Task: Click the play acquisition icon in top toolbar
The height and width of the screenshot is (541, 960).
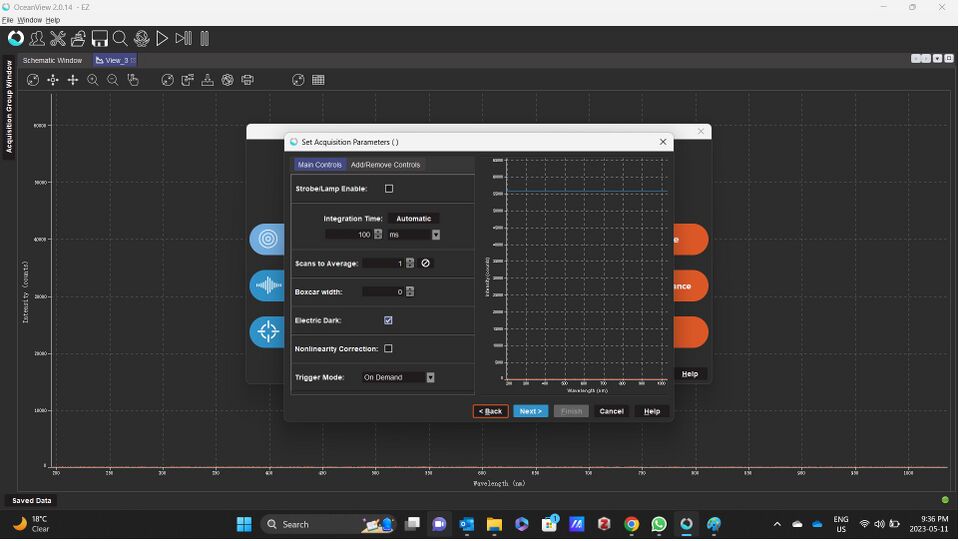Action: [x=162, y=39]
